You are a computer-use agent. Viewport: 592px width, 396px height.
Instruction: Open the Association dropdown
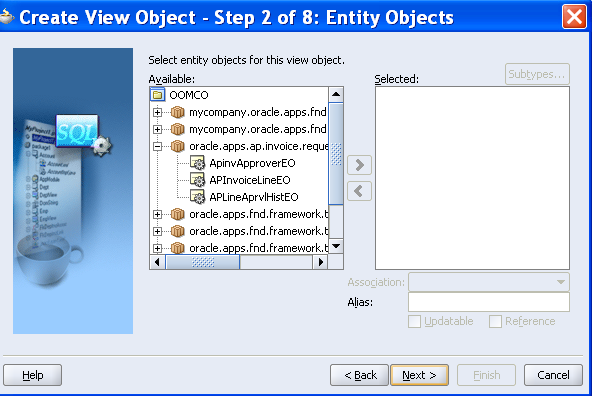(489, 282)
